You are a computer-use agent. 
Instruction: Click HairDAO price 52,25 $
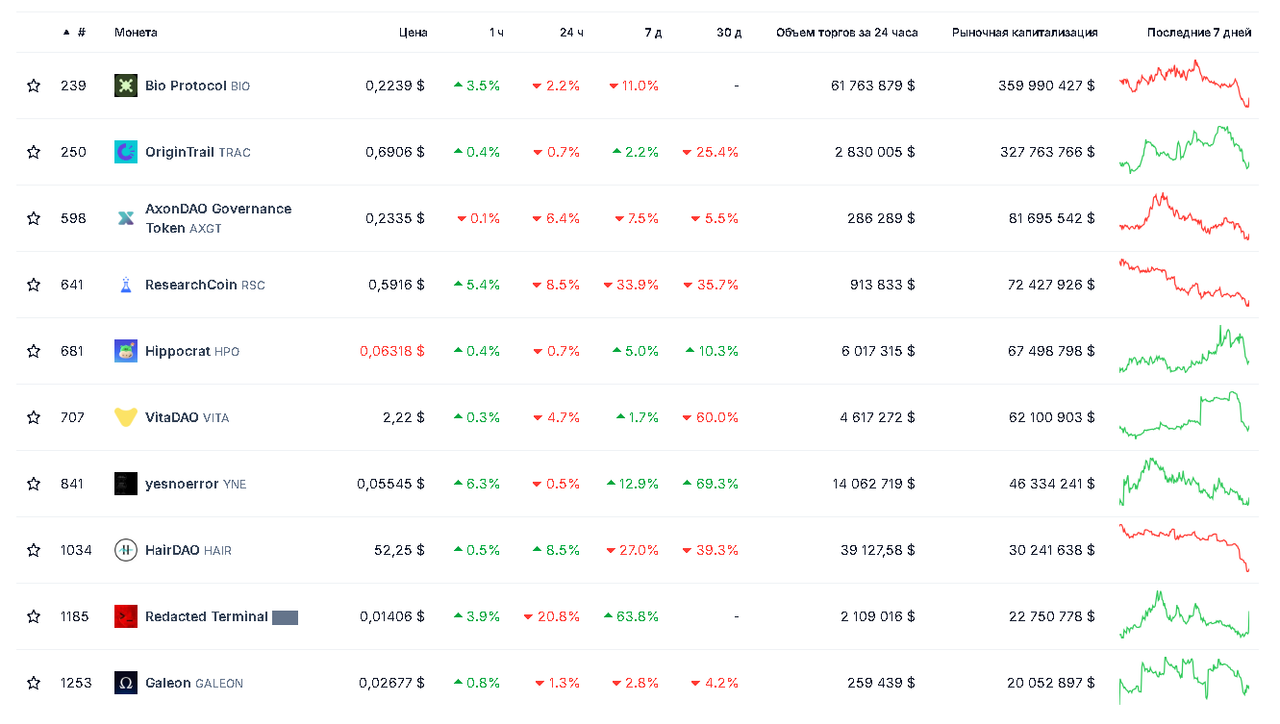tap(400, 550)
